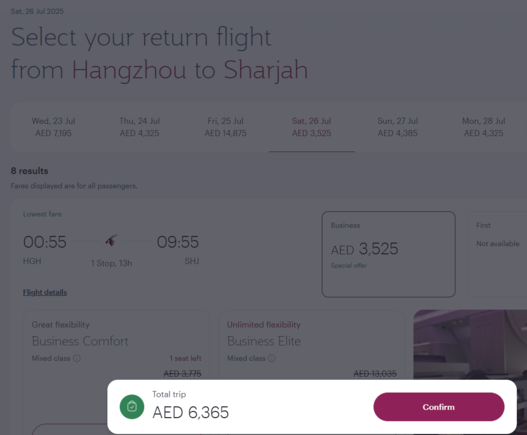Click the Qatar Airways oryx logo icon
Image resolution: width=527 pixels, height=435 pixels.
pyautogui.click(x=111, y=241)
